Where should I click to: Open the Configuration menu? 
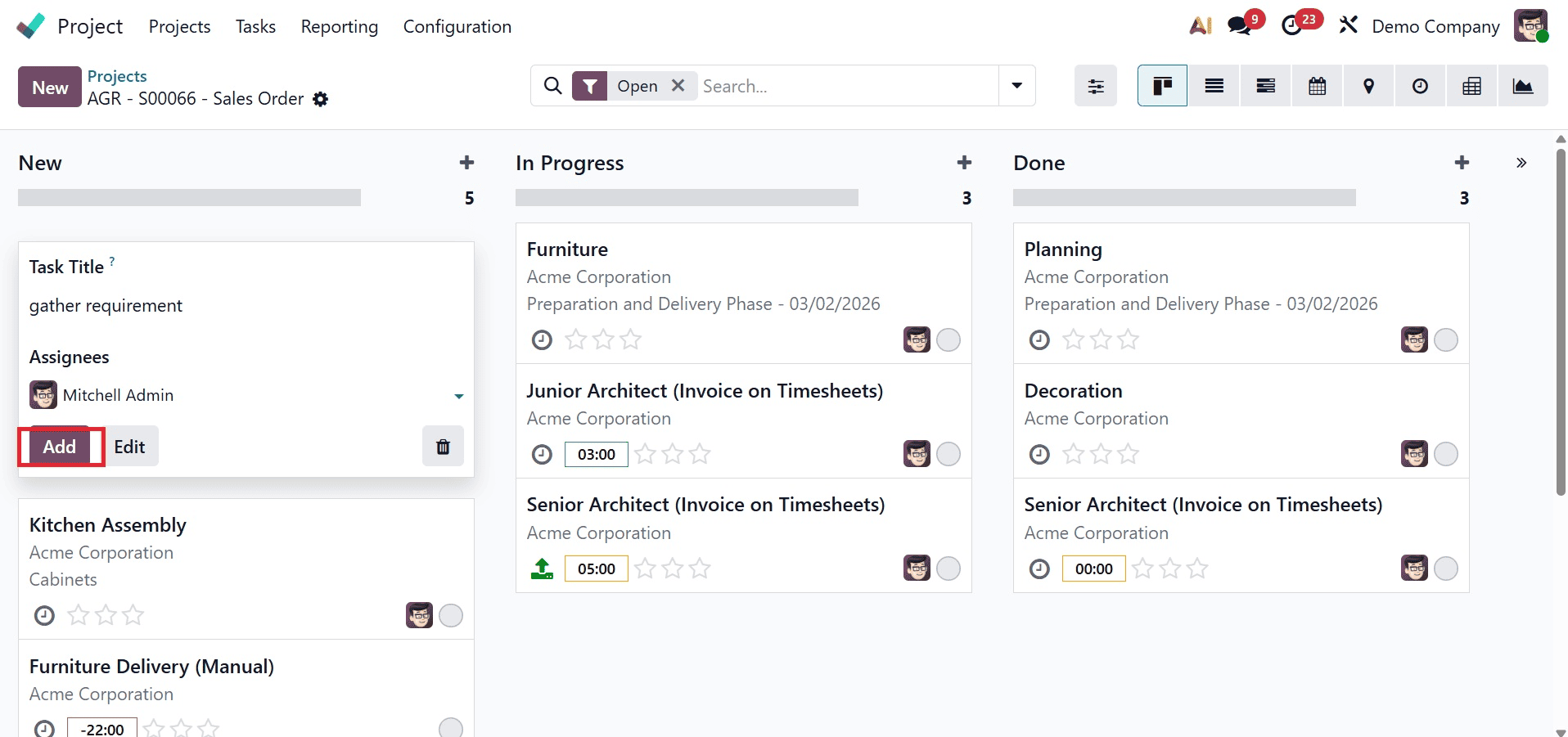tap(457, 26)
